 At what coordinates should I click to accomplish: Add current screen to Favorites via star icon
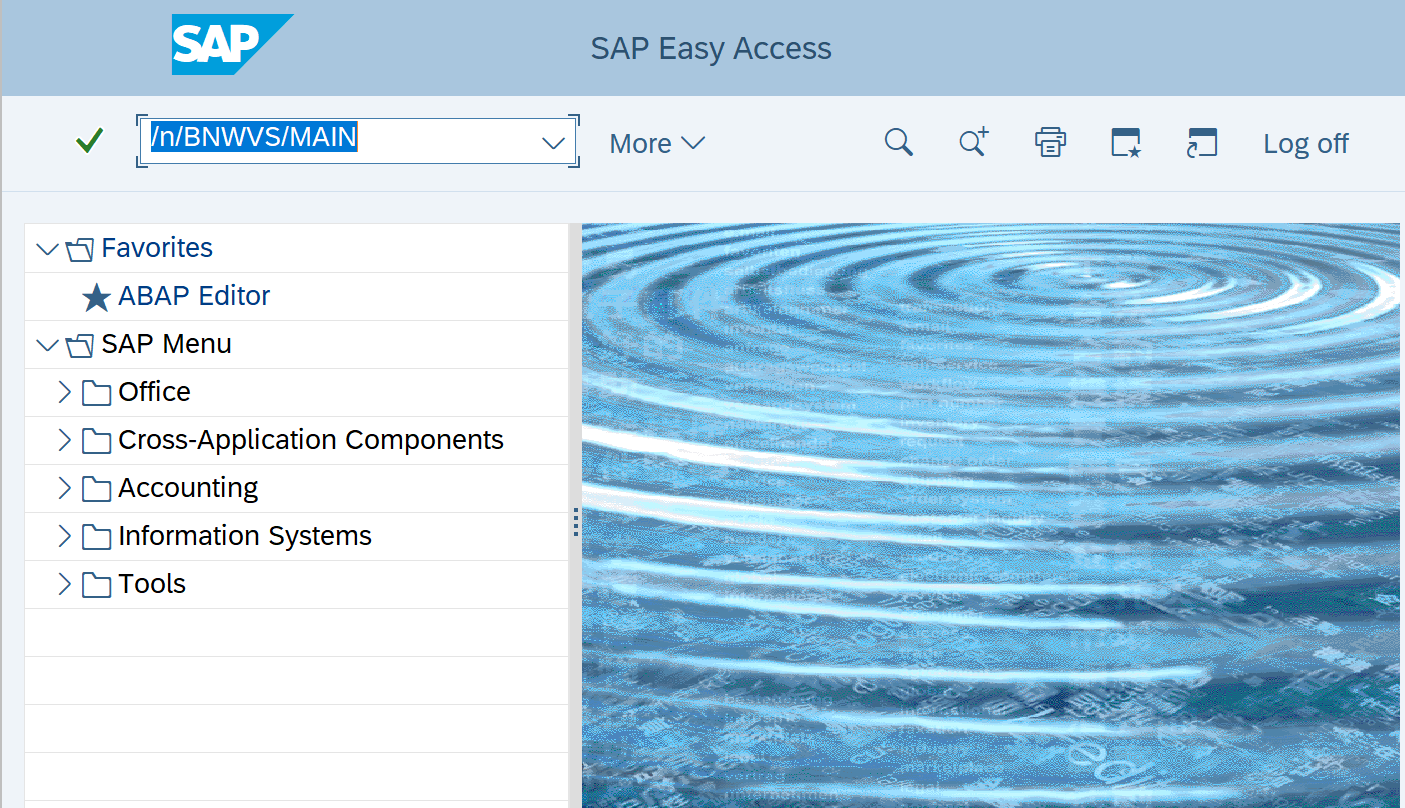[x=1124, y=142]
